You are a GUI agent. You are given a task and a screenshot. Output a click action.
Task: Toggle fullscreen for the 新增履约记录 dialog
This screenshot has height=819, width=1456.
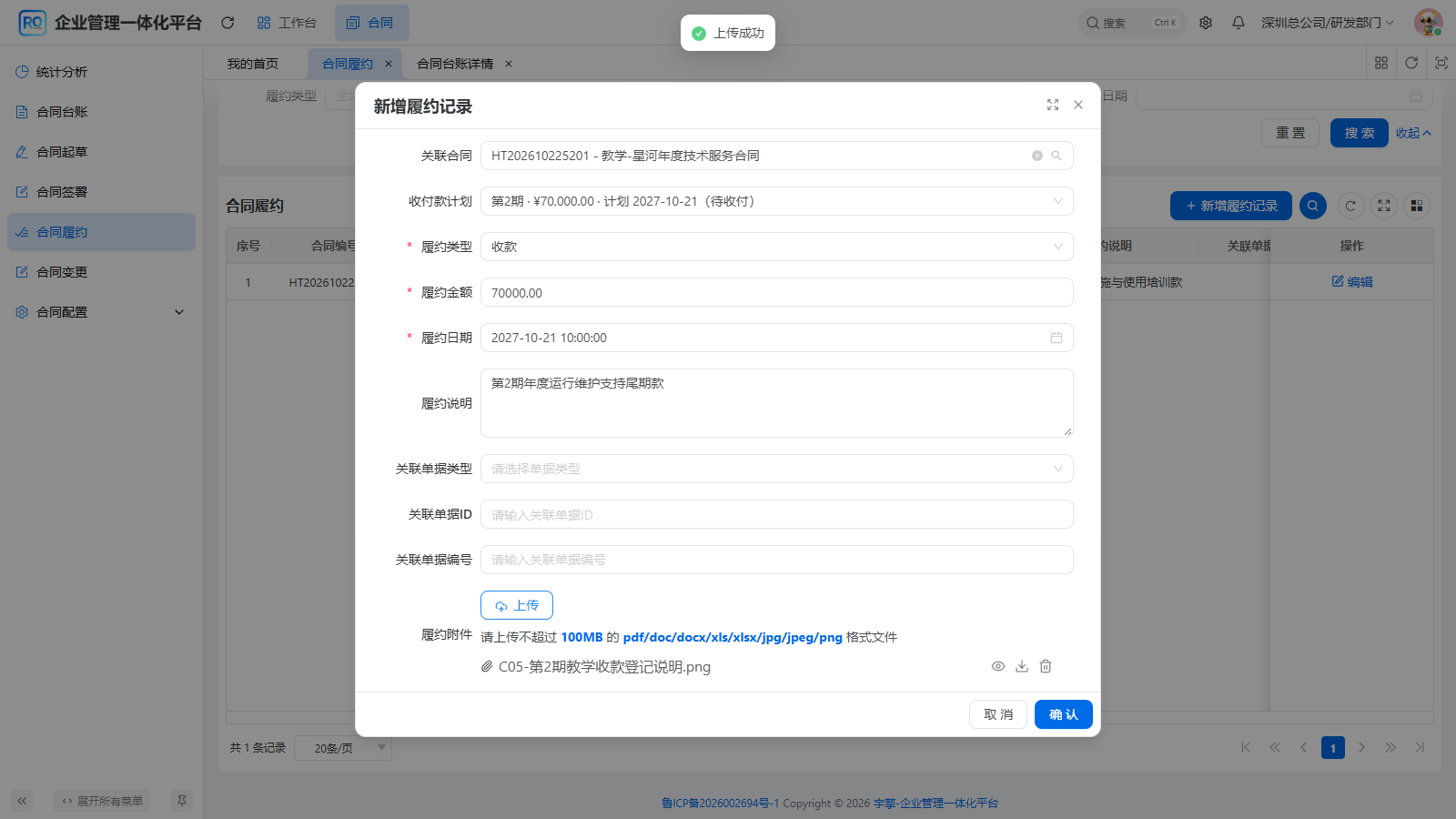[1053, 105]
